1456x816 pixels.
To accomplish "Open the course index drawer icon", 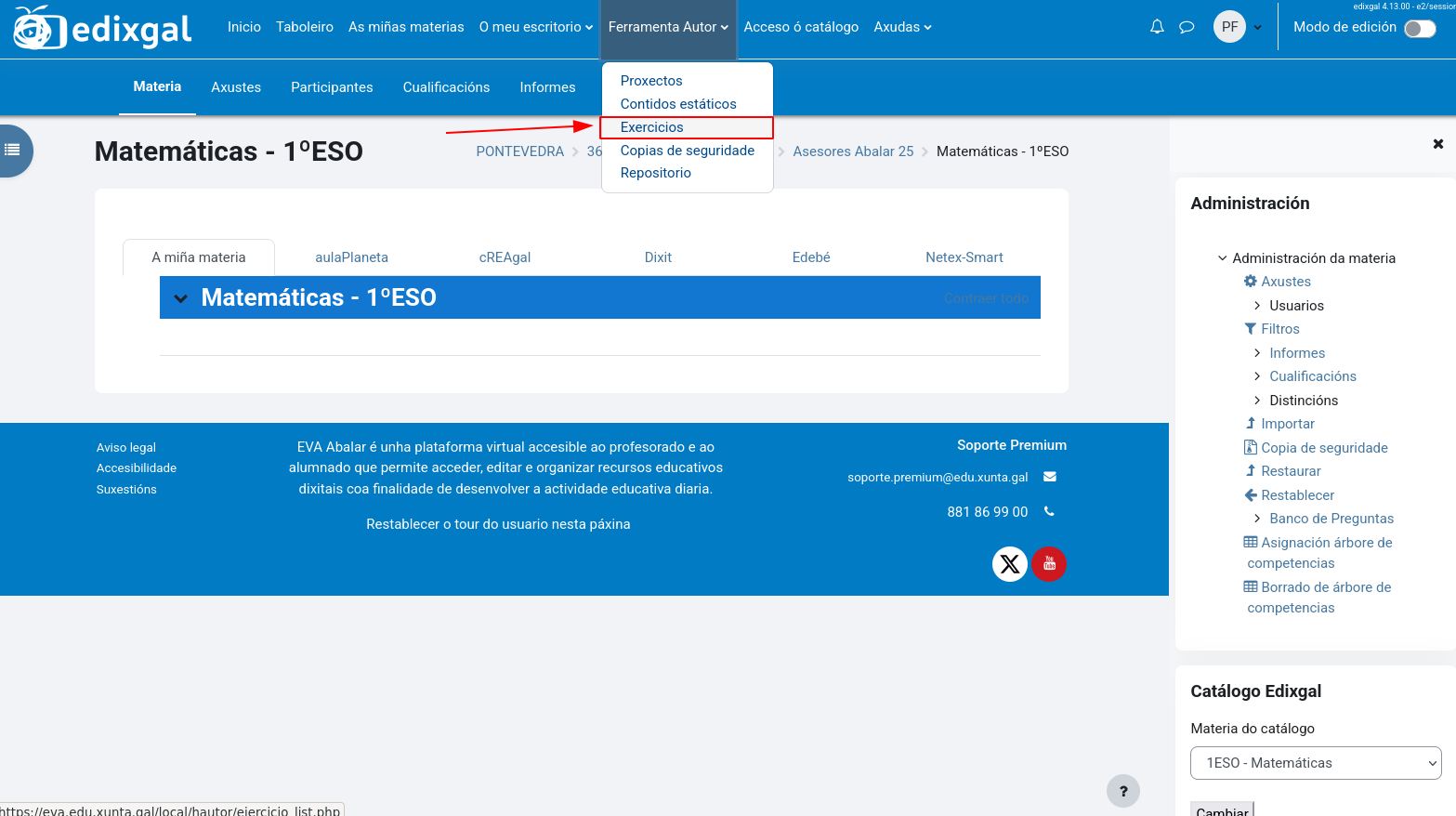I will 13,150.
